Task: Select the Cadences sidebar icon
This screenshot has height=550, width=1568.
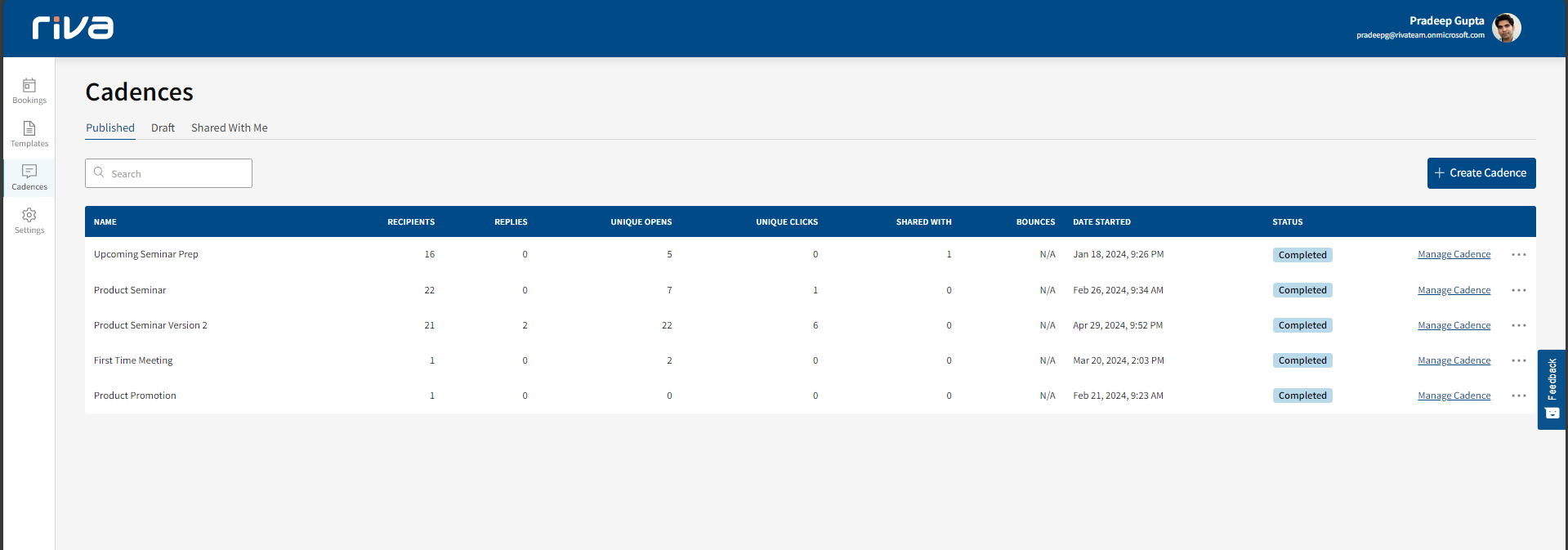Action: [29, 177]
